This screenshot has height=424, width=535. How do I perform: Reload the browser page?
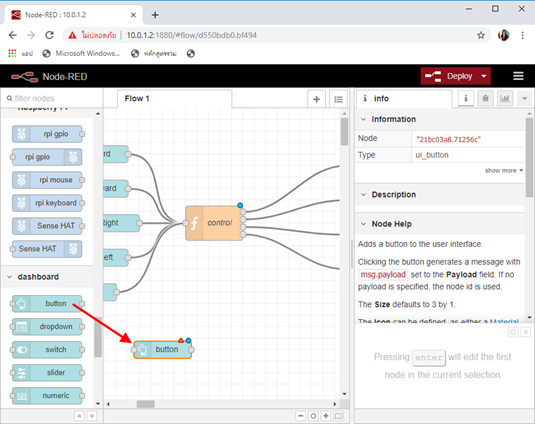click(49, 35)
